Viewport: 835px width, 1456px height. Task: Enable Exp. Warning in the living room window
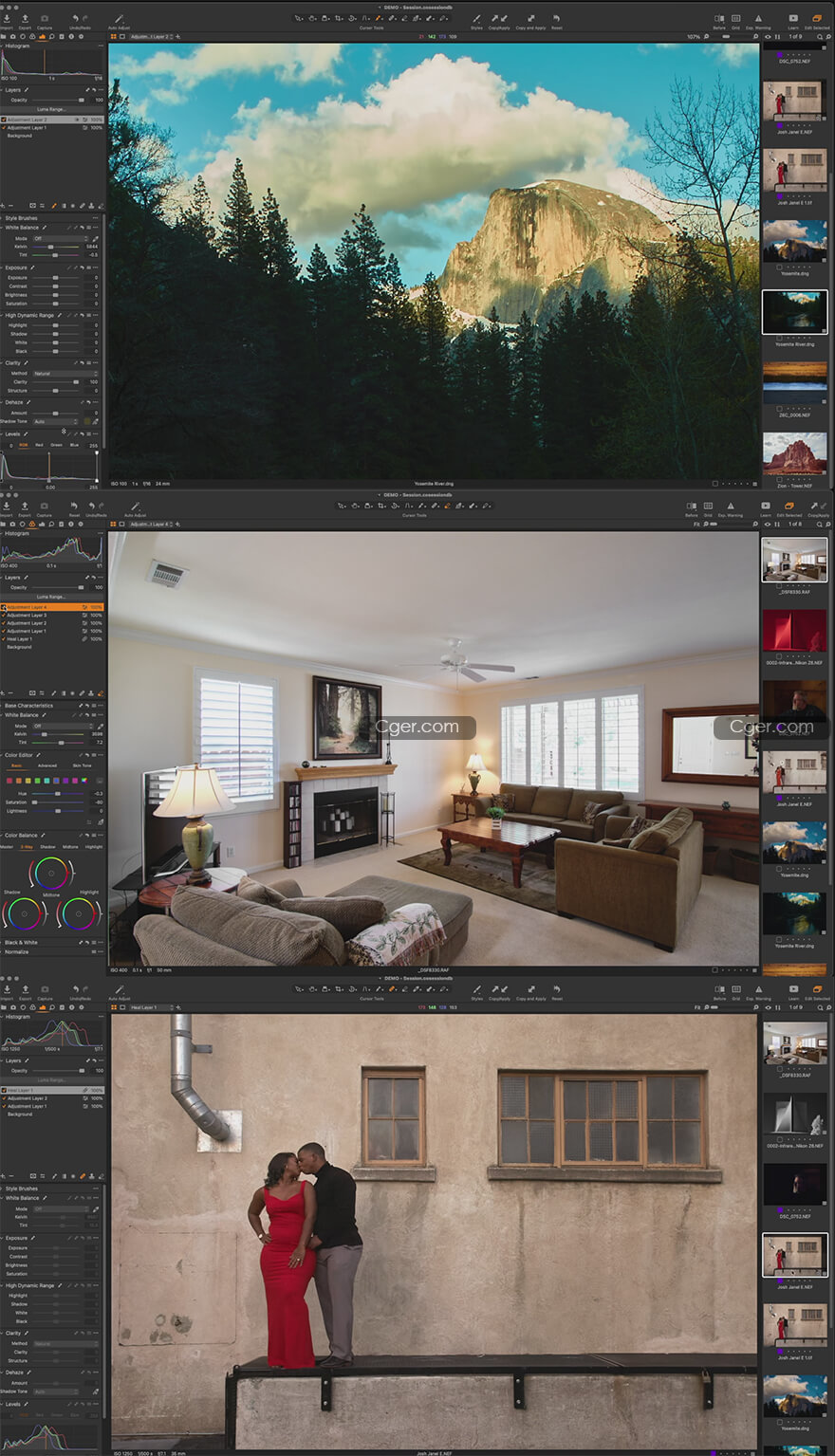[x=730, y=507]
